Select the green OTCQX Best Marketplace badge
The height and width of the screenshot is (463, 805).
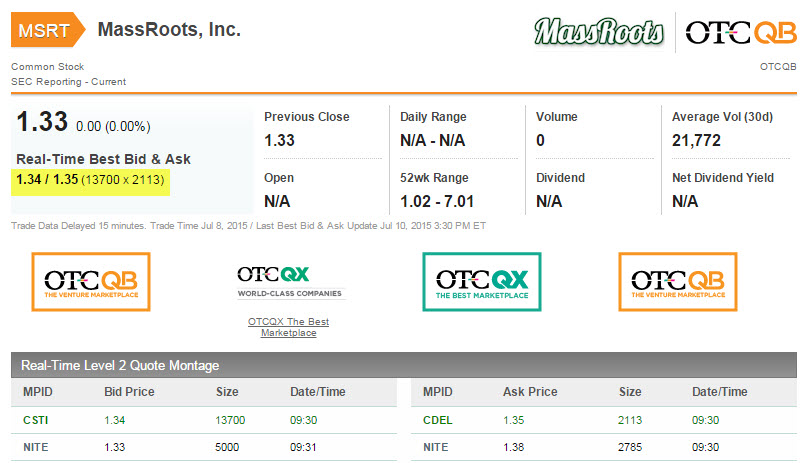[482, 282]
